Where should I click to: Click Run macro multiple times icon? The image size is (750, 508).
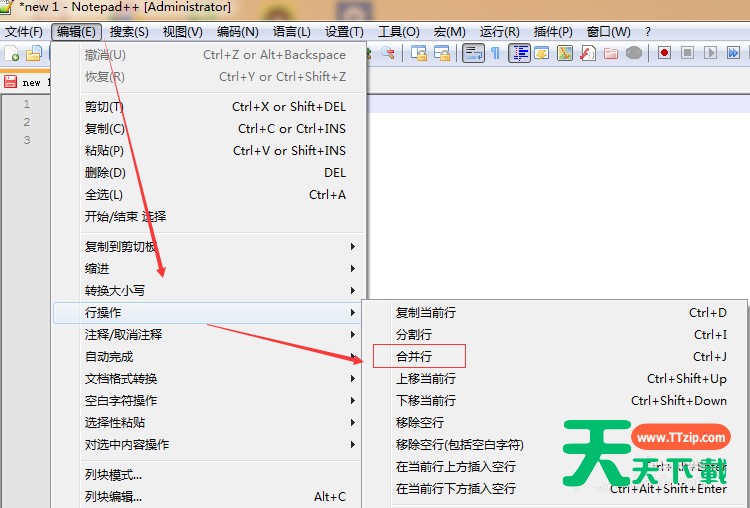(x=733, y=52)
